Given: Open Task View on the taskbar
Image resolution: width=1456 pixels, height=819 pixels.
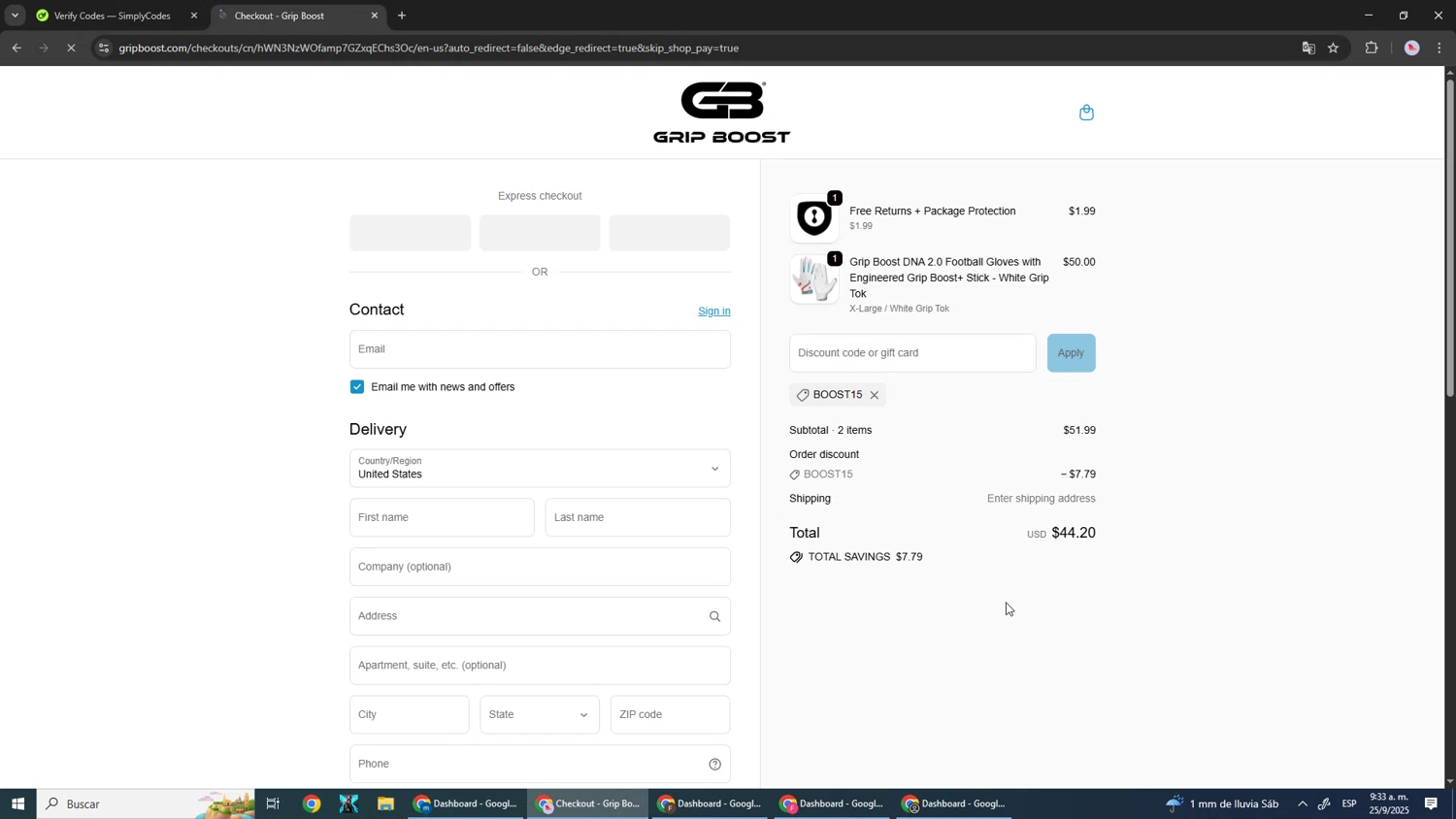Looking at the screenshot, I should pos(273,803).
